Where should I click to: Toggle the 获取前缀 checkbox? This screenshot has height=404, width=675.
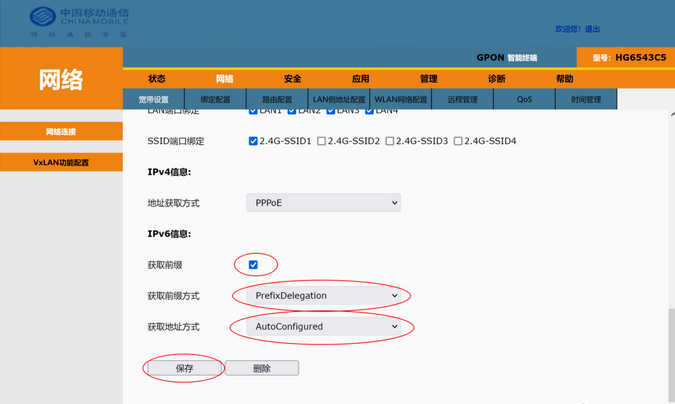click(254, 264)
